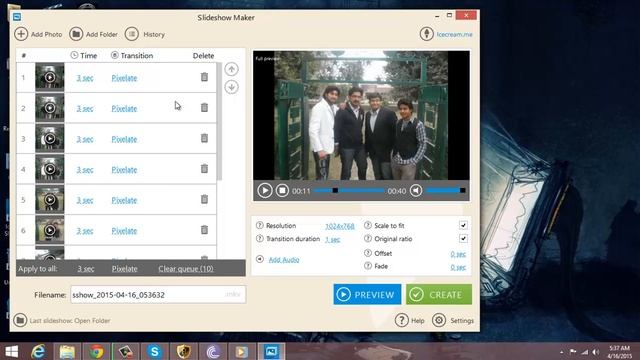Show help for Scale to fit
This screenshot has height=360, width=640.
pyautogui.click(x=368, y=225)
